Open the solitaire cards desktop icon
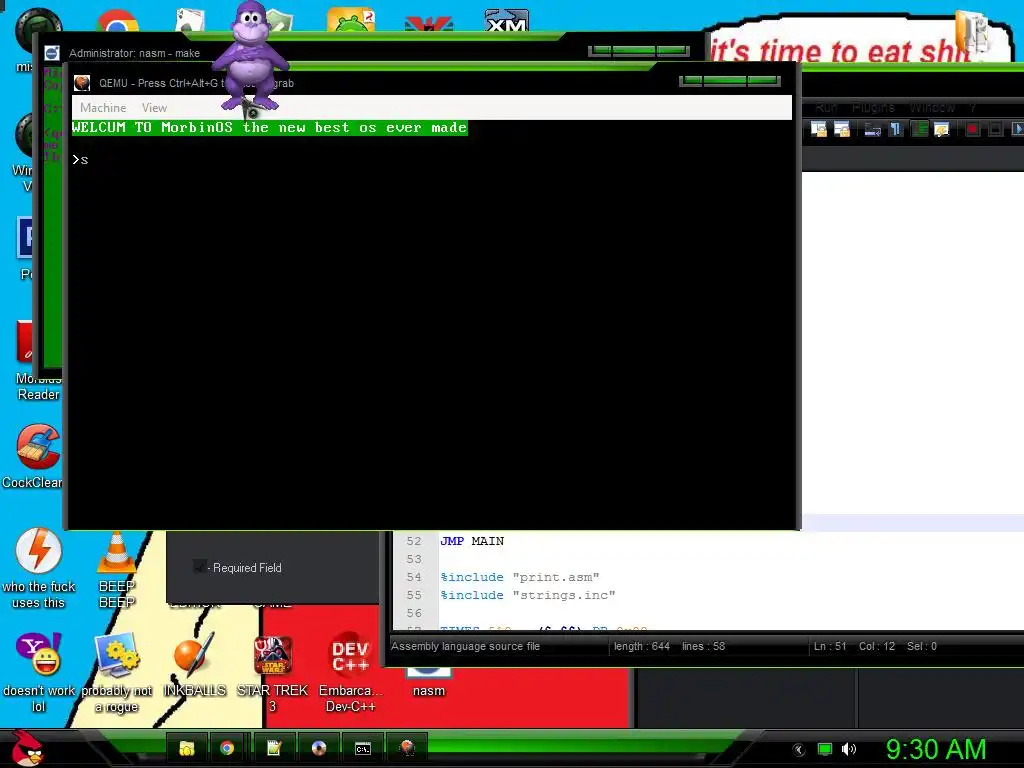 click(x=191, y=20)
